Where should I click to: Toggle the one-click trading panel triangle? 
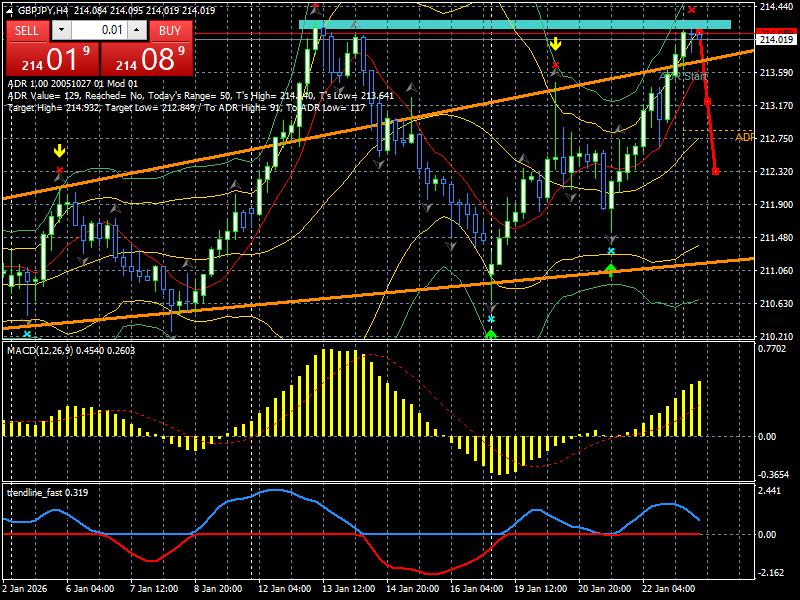point(10,10)
